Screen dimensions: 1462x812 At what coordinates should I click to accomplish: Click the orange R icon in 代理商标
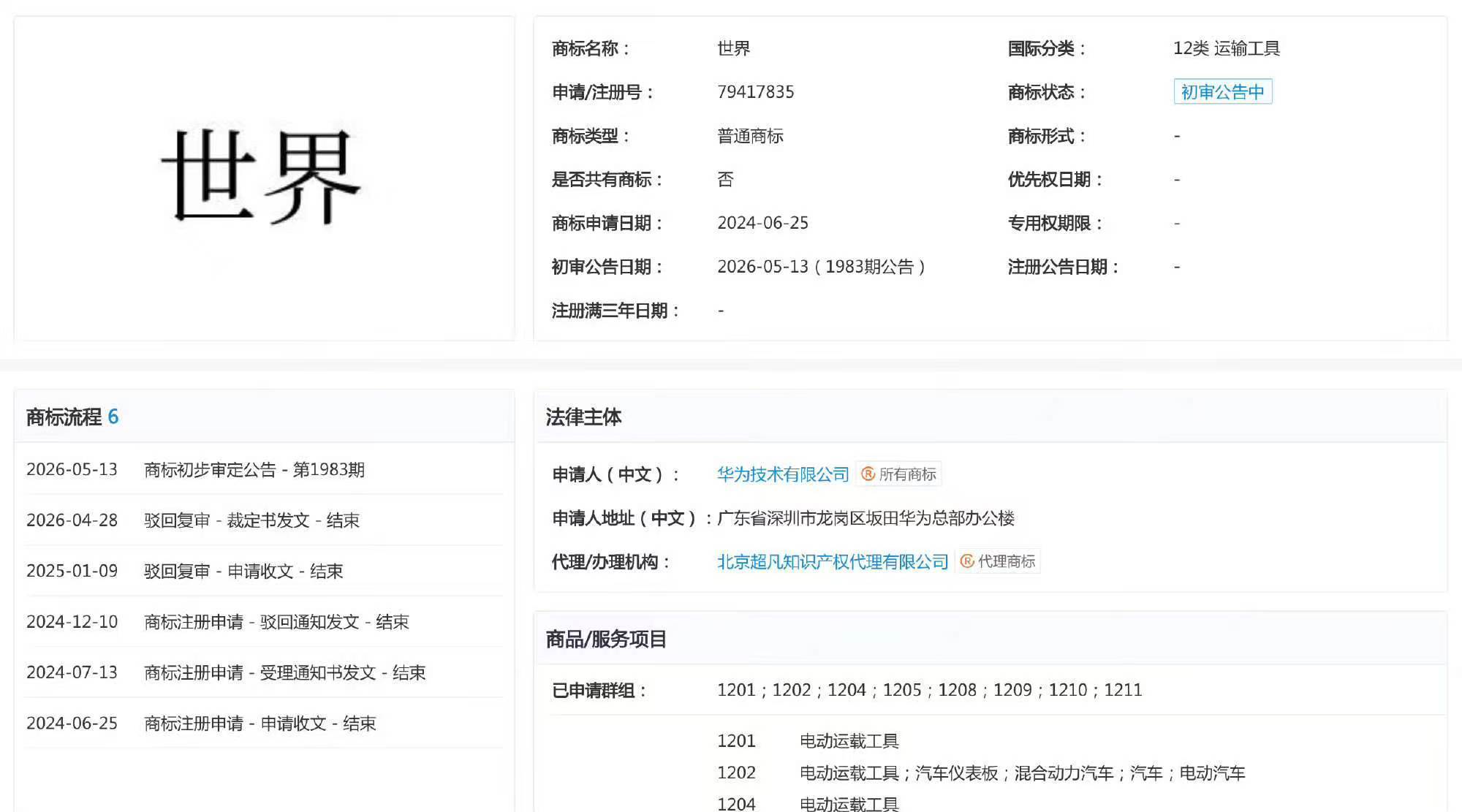pos(967,561)
